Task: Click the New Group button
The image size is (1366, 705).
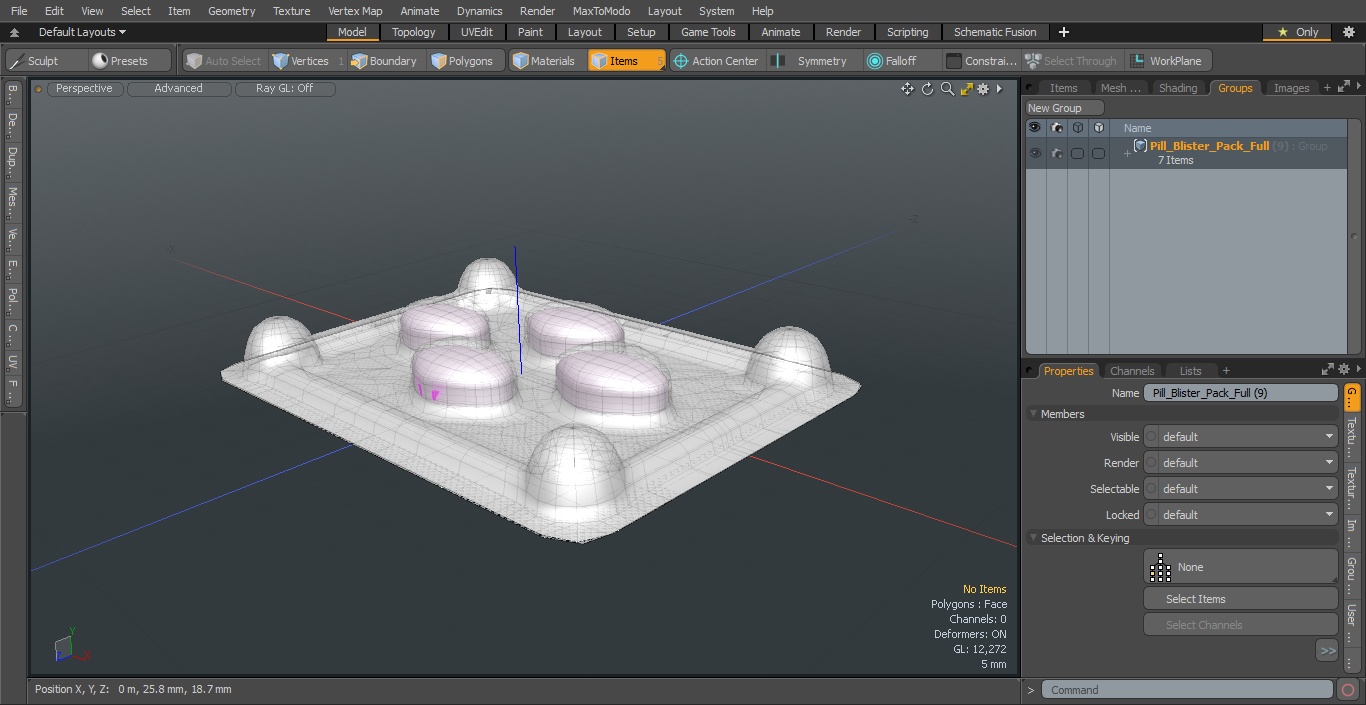Action: tap(1065, 108)
